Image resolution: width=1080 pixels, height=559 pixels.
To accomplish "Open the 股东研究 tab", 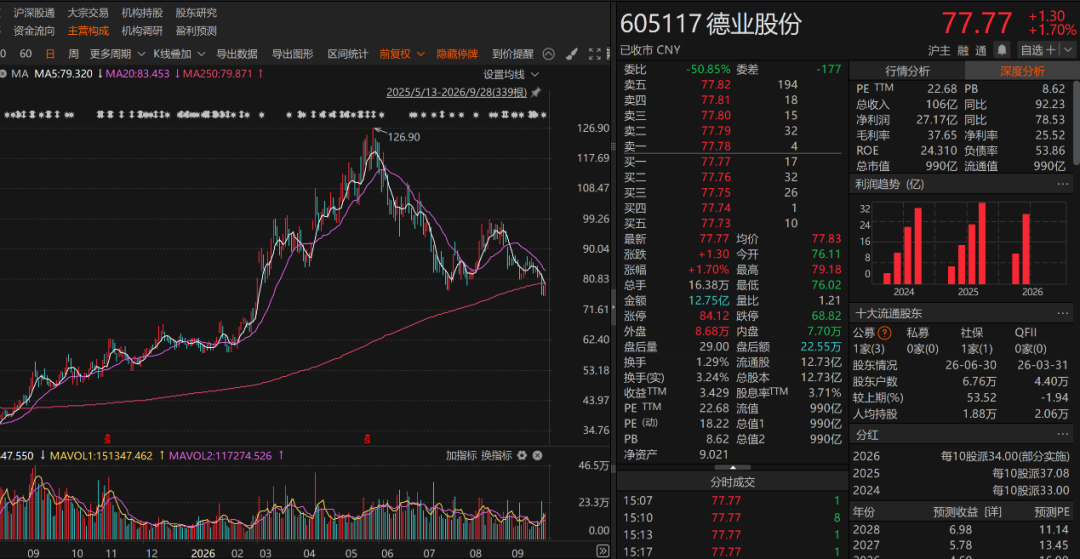I will [196, 12].
